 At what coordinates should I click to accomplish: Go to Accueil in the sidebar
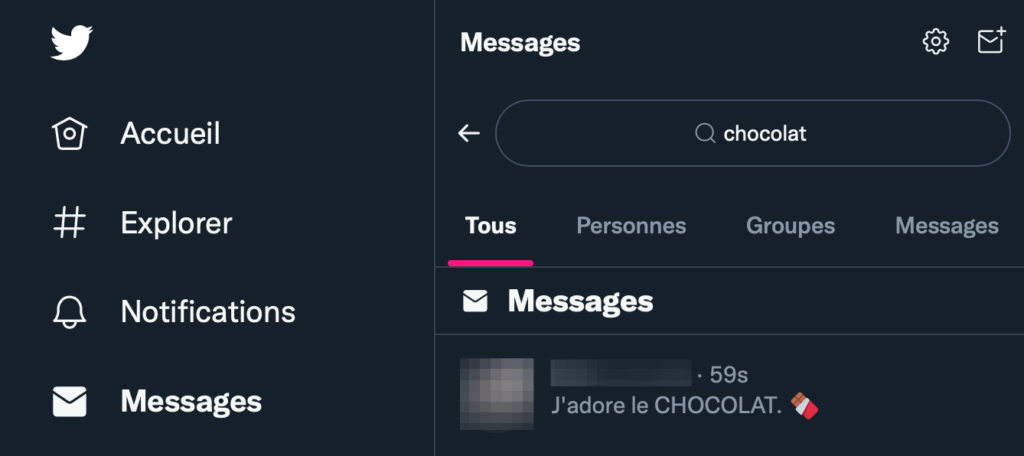(x=170, y=133)
